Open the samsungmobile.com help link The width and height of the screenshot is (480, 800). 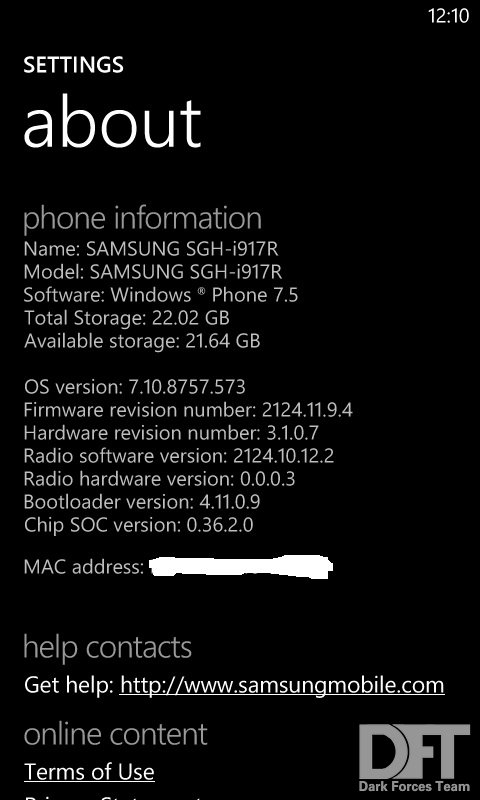point(282,685)
